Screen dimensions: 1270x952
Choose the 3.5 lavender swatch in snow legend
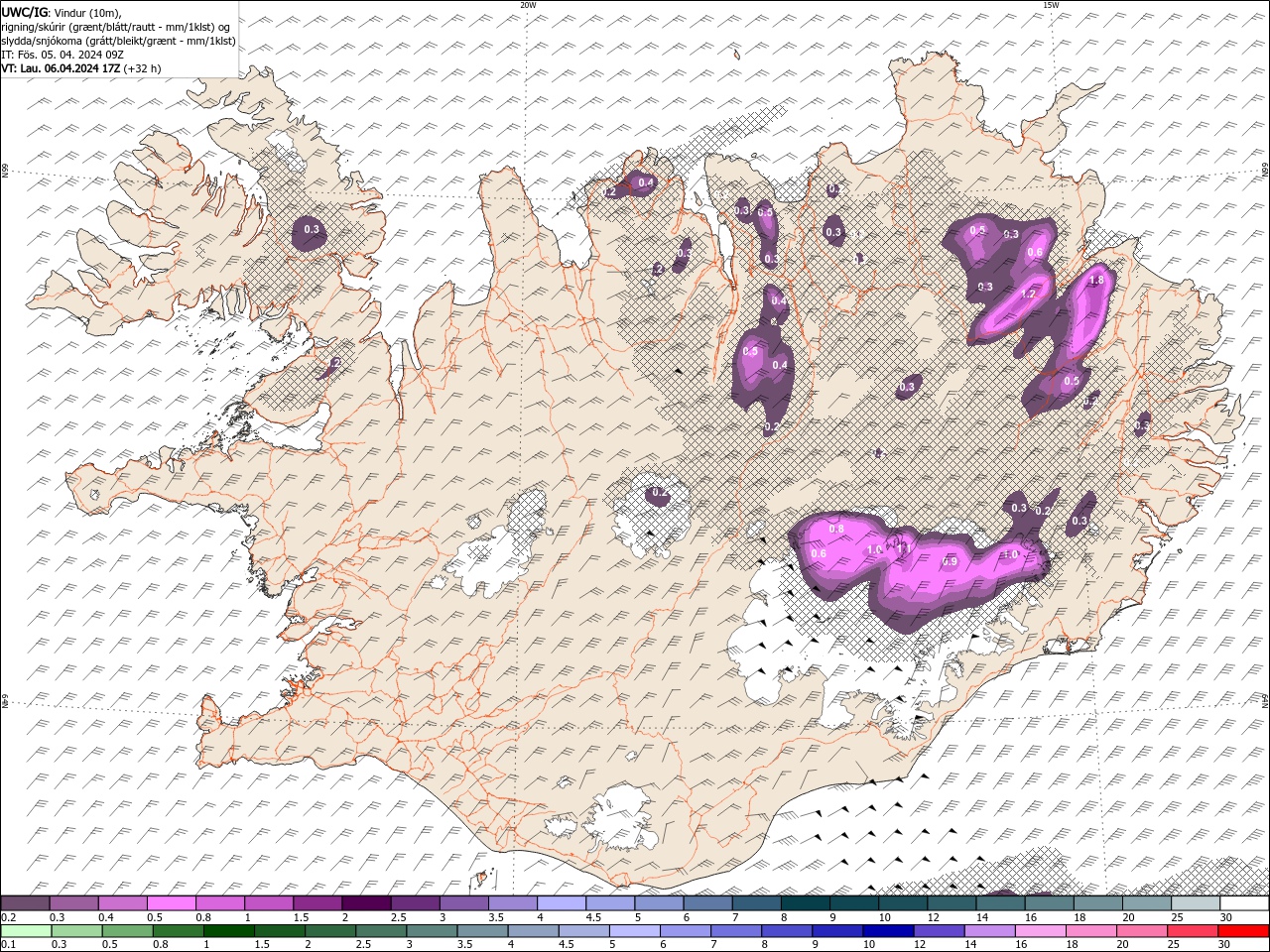pos(512,902)
